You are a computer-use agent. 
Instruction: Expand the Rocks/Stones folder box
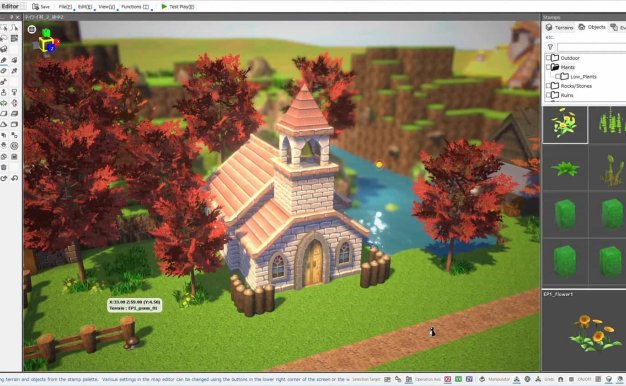[548, 86]
